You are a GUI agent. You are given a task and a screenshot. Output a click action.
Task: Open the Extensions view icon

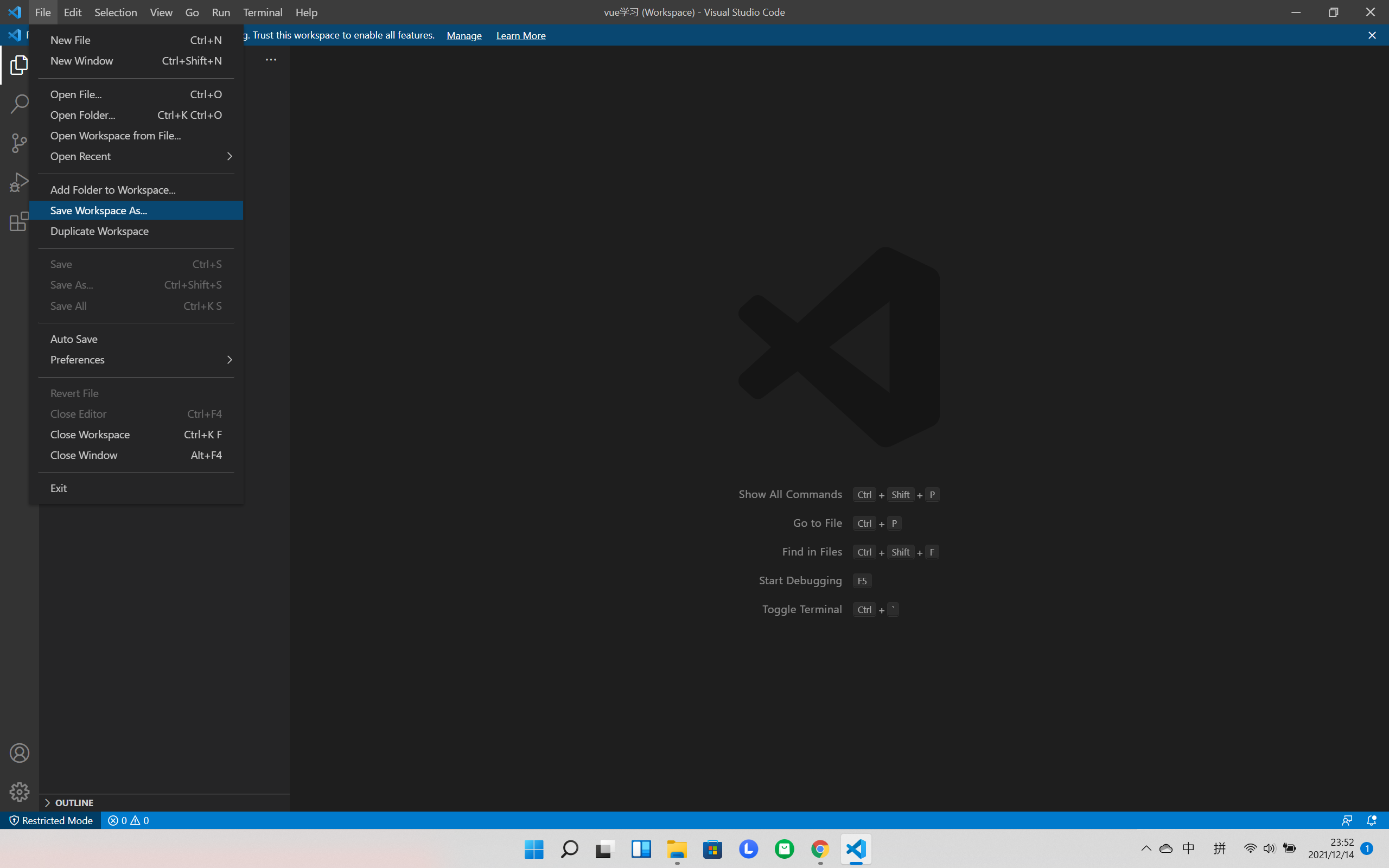(19, 221)
